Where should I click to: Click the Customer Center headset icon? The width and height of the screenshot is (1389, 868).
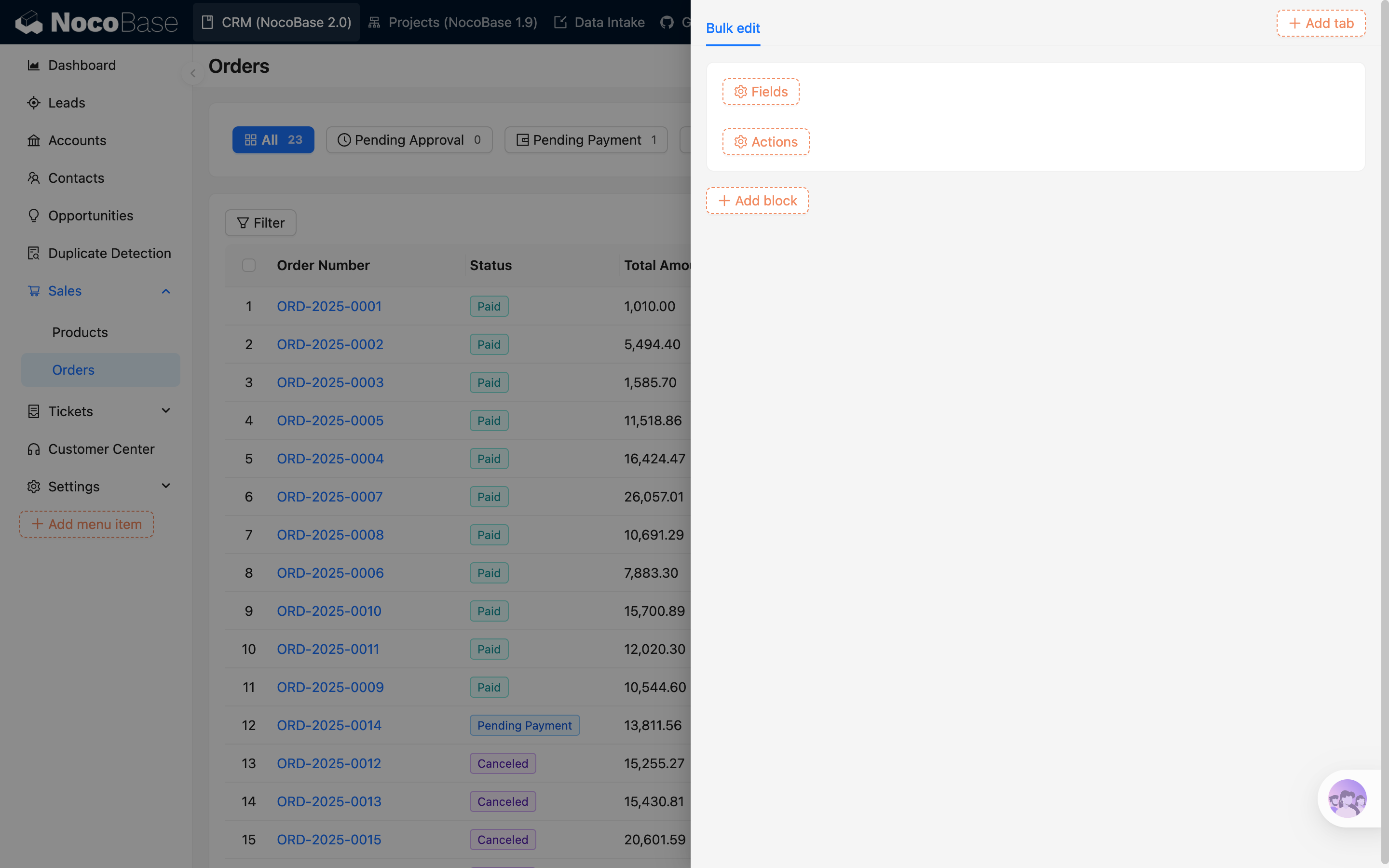tap(33, 449)
